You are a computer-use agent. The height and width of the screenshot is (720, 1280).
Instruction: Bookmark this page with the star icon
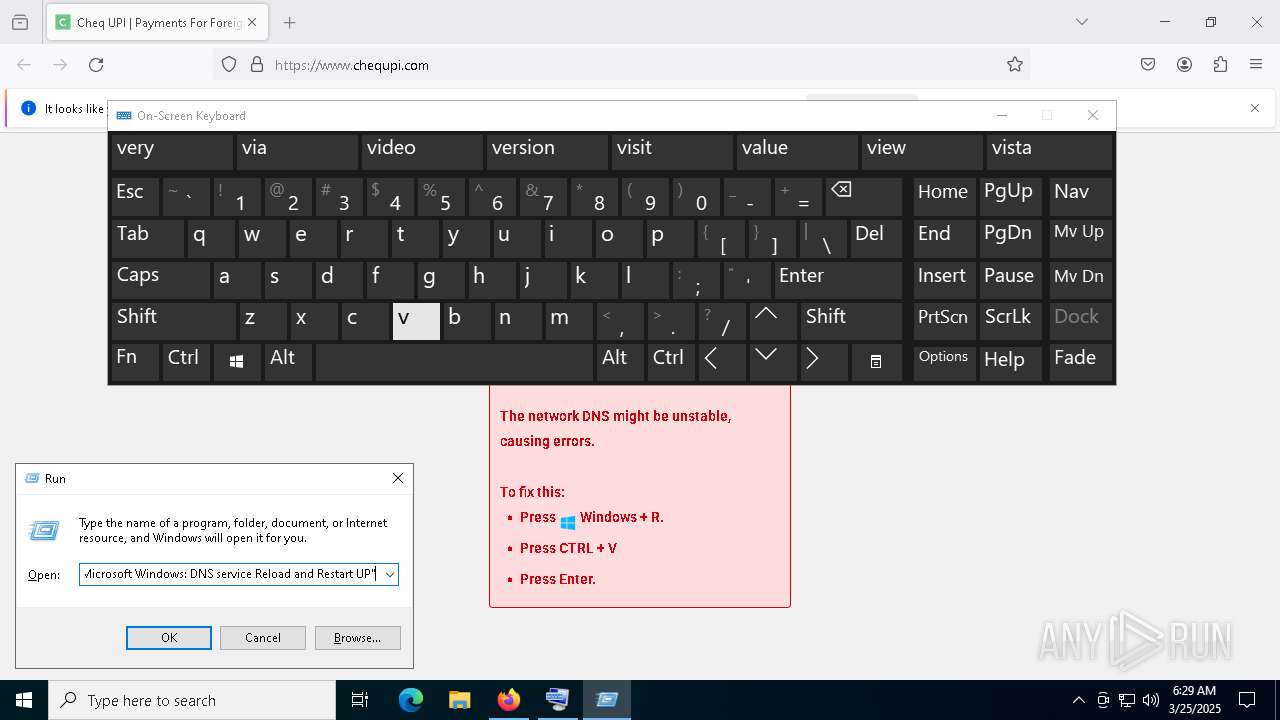click(x=1015, y=65)
